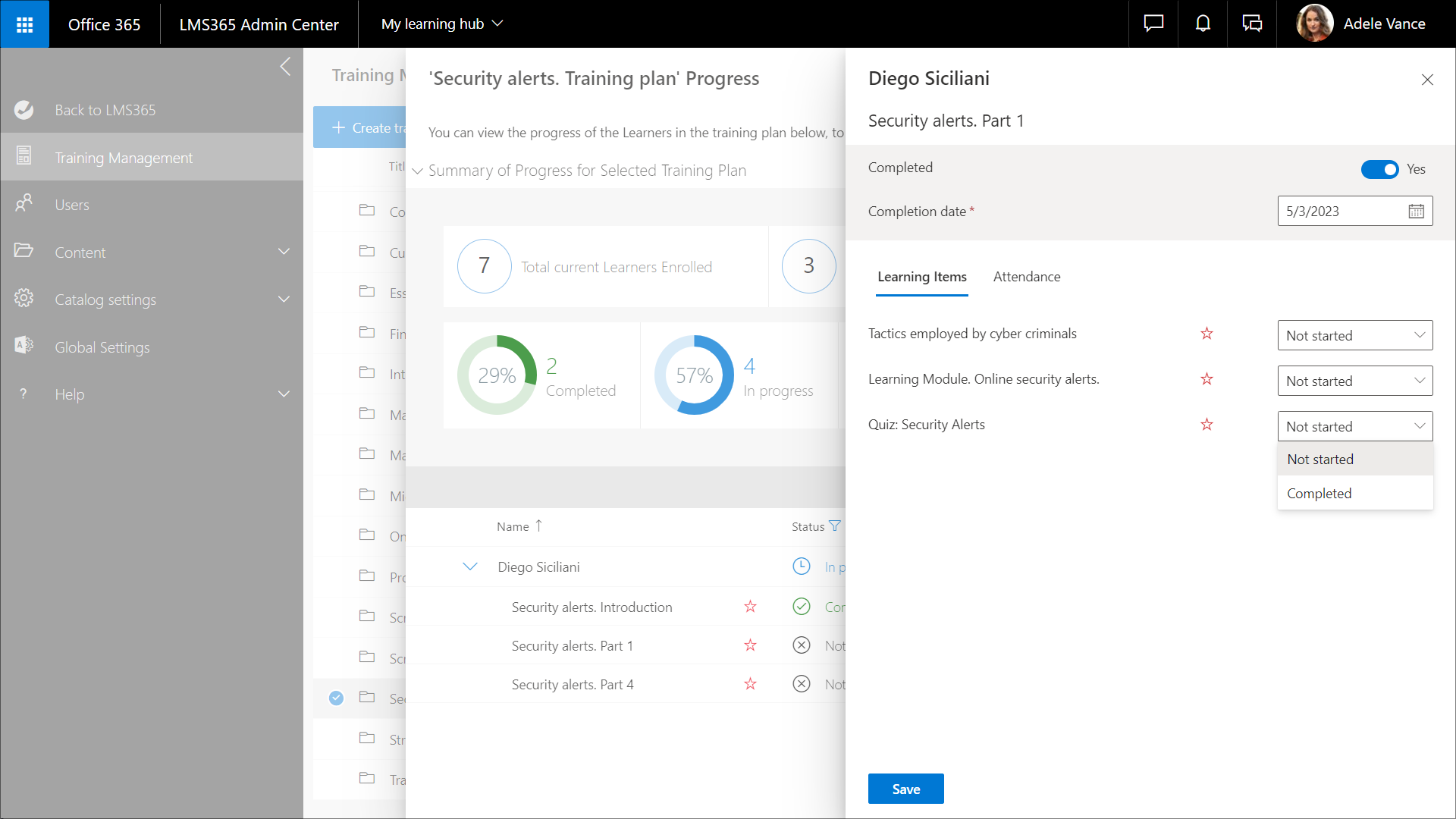
Task: Toggle the Completed switch off
Action: coord(1379,169)
